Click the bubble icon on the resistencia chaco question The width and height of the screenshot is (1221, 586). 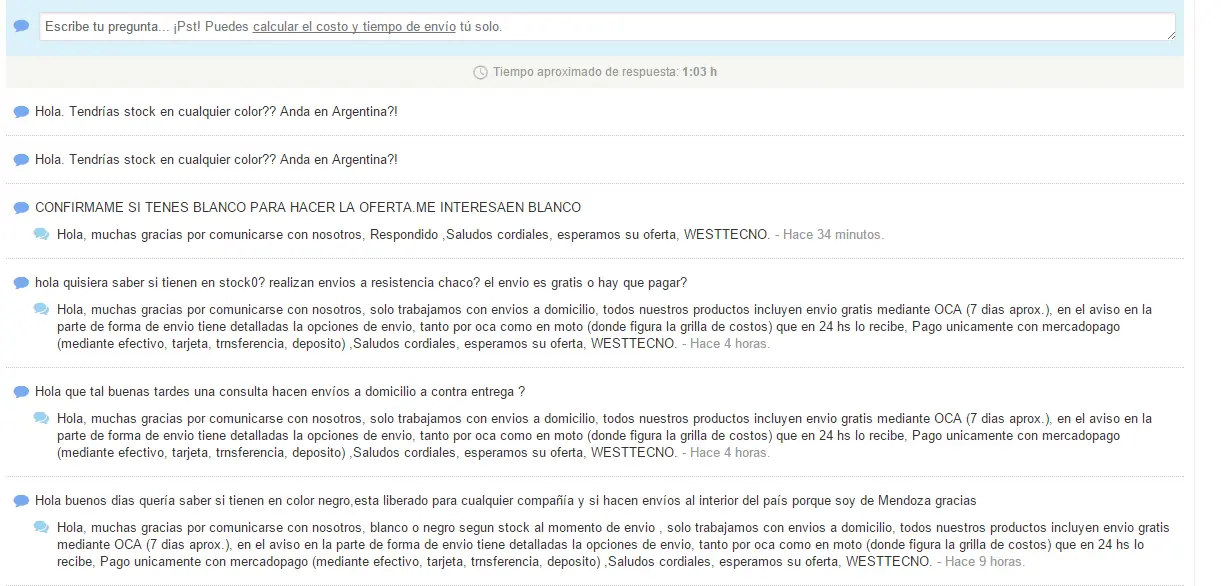point(19,282)
